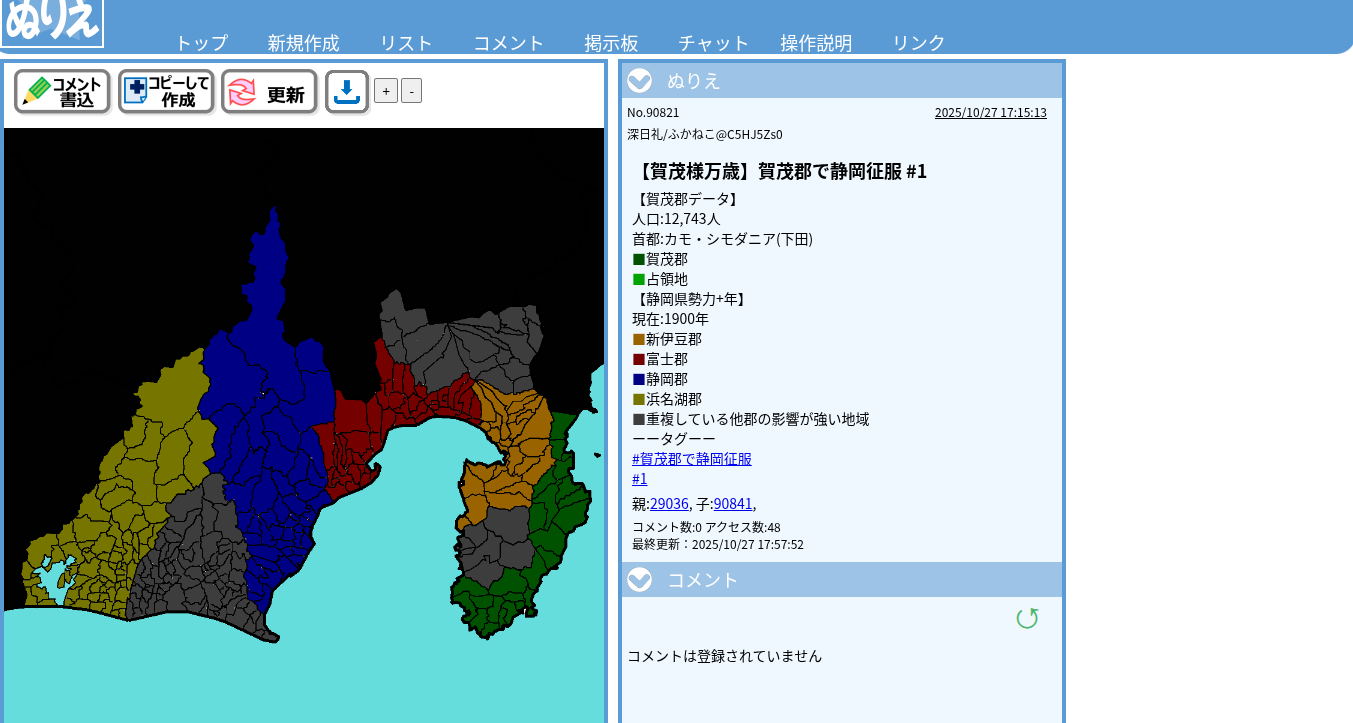Go to トップ in navigation

[x=202, y=43]
